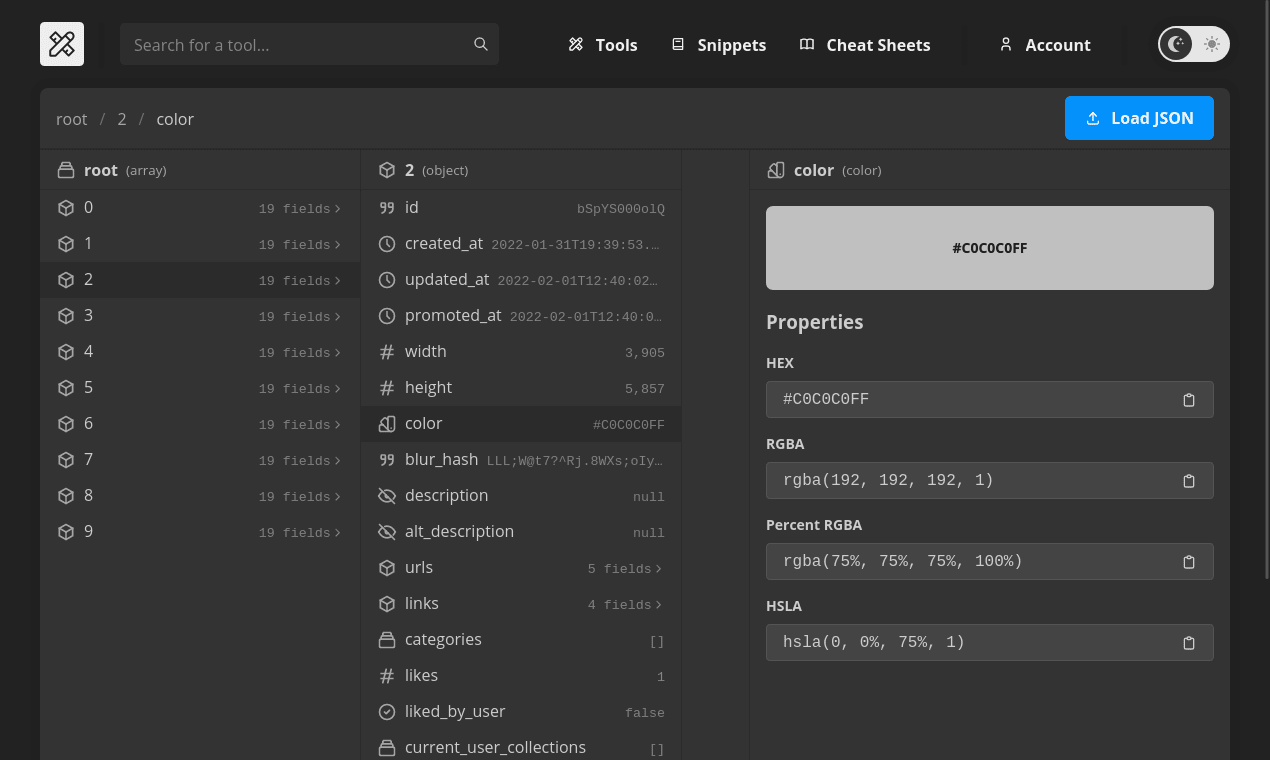The height and width of the screenshot is (760, 1270).
Task: Expand the urls 5 fields chevron
Action: 659,569
